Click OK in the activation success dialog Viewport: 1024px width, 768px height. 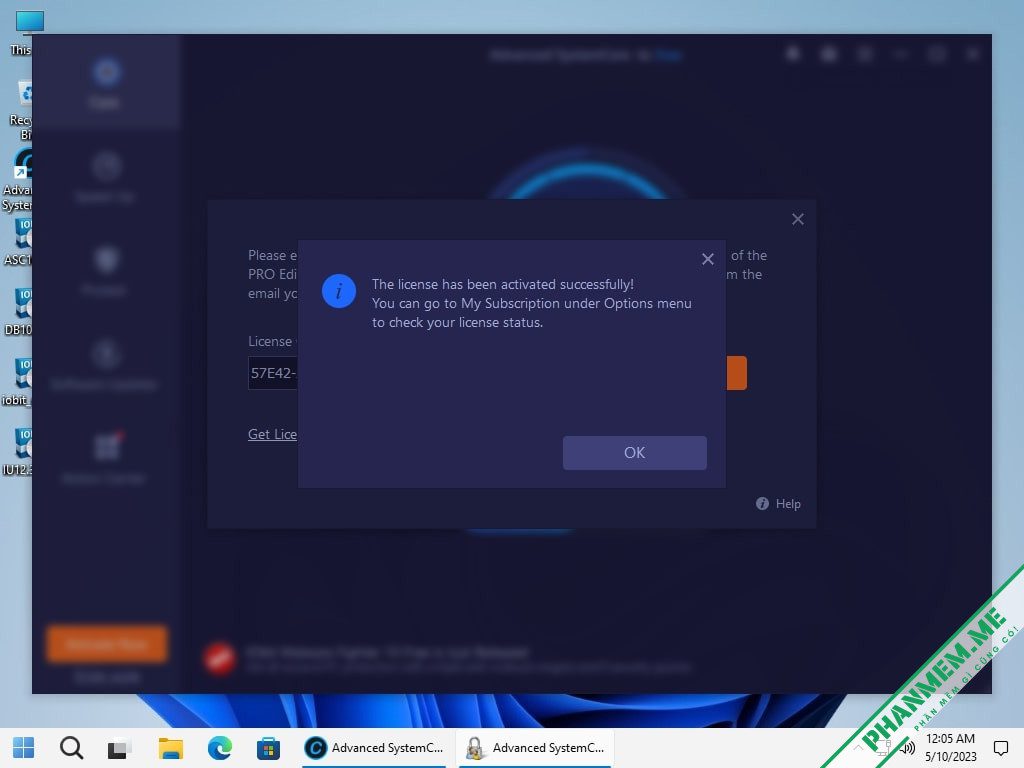point(634,453)
